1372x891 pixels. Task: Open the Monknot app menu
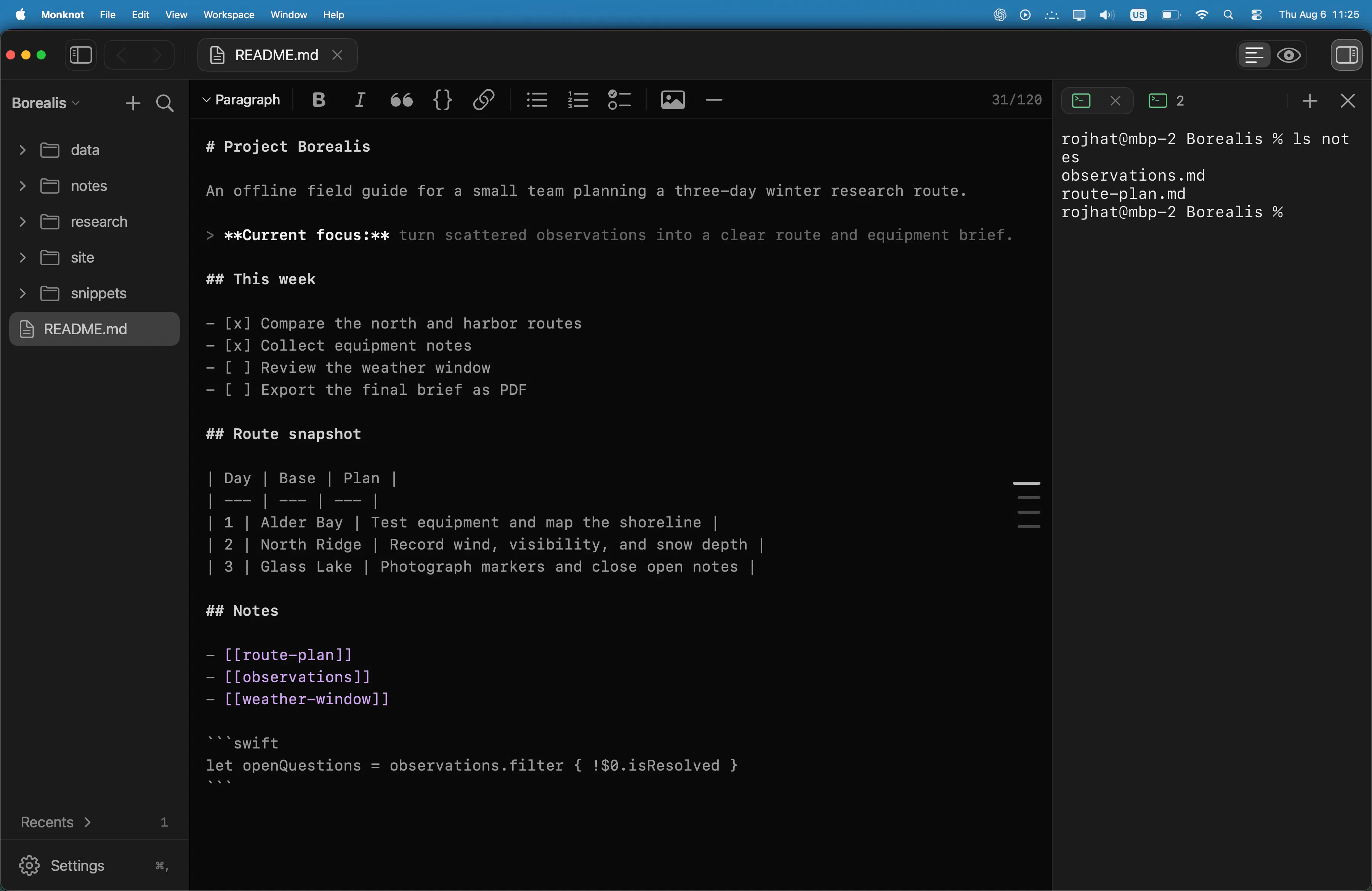pyautogui.click(x=62, y=14)
